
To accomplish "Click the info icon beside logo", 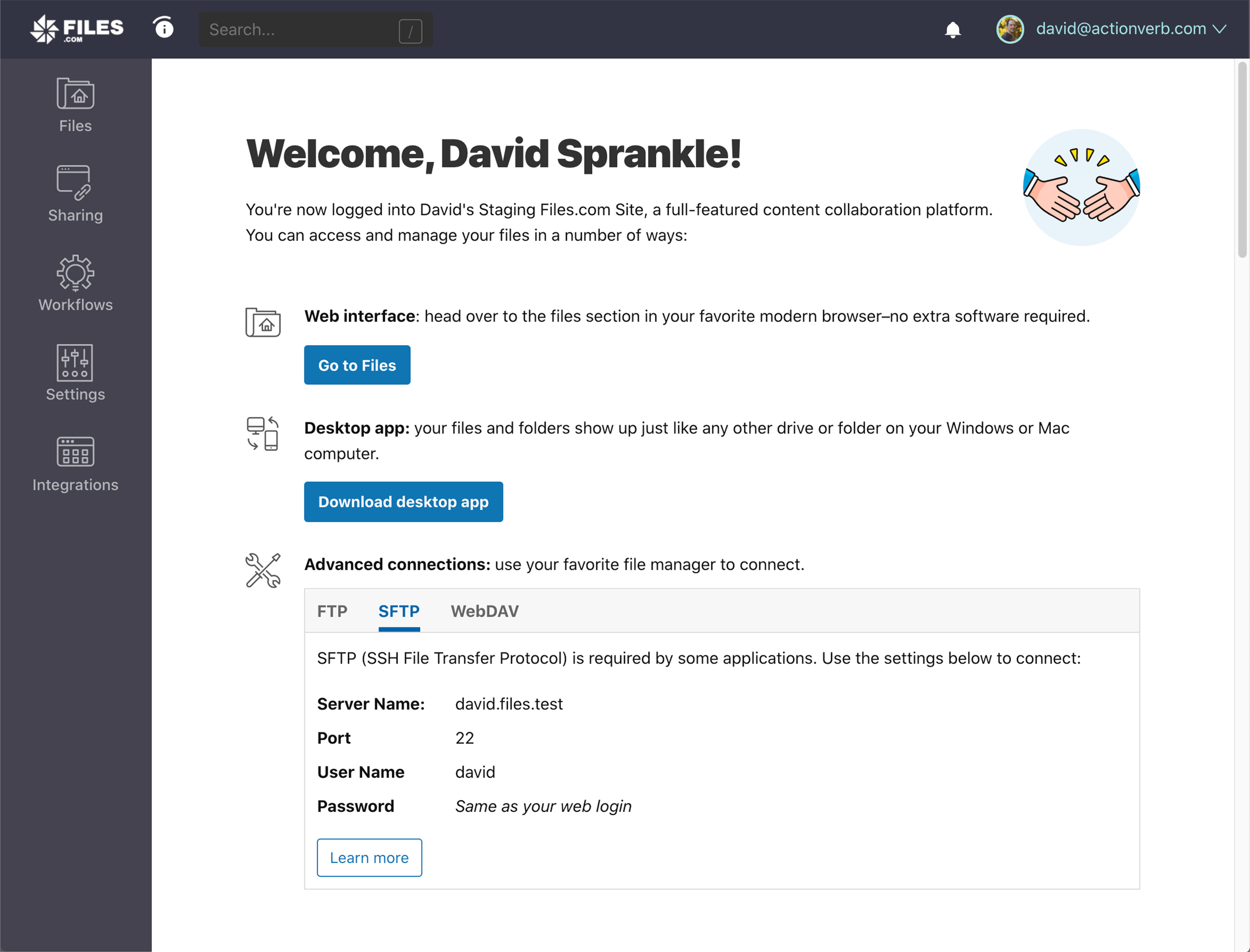I will 164,28.
